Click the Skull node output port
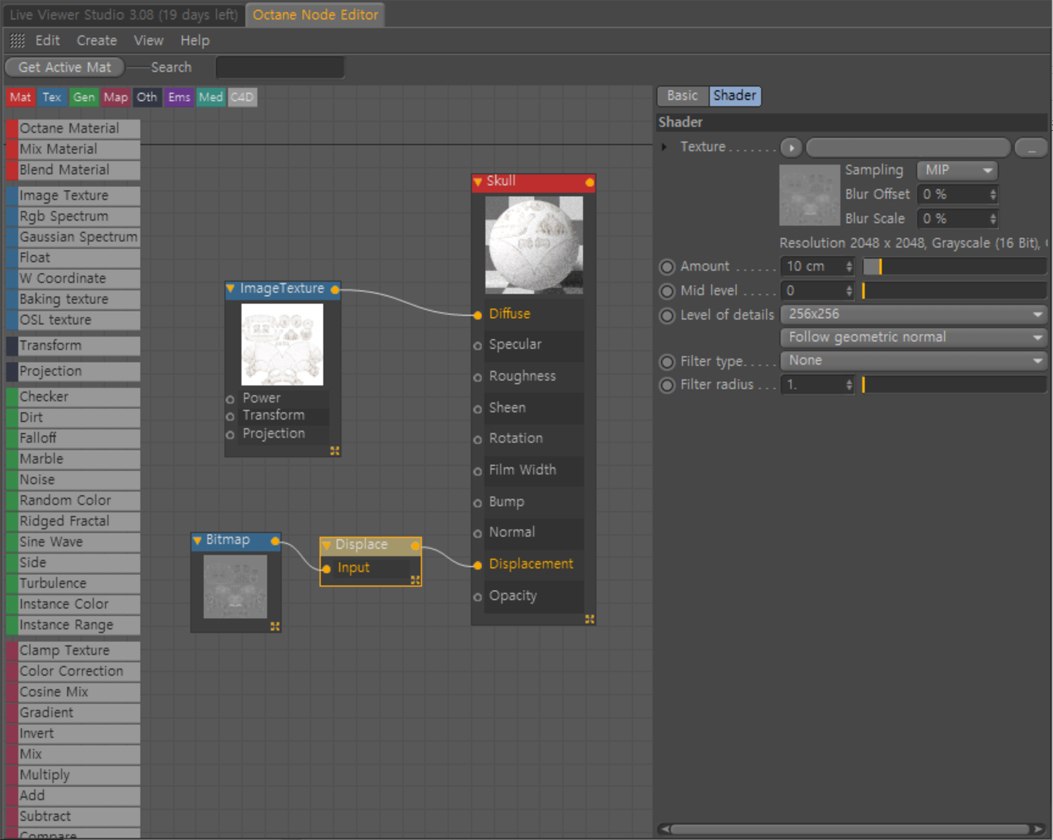 click(x=589, y=183)
